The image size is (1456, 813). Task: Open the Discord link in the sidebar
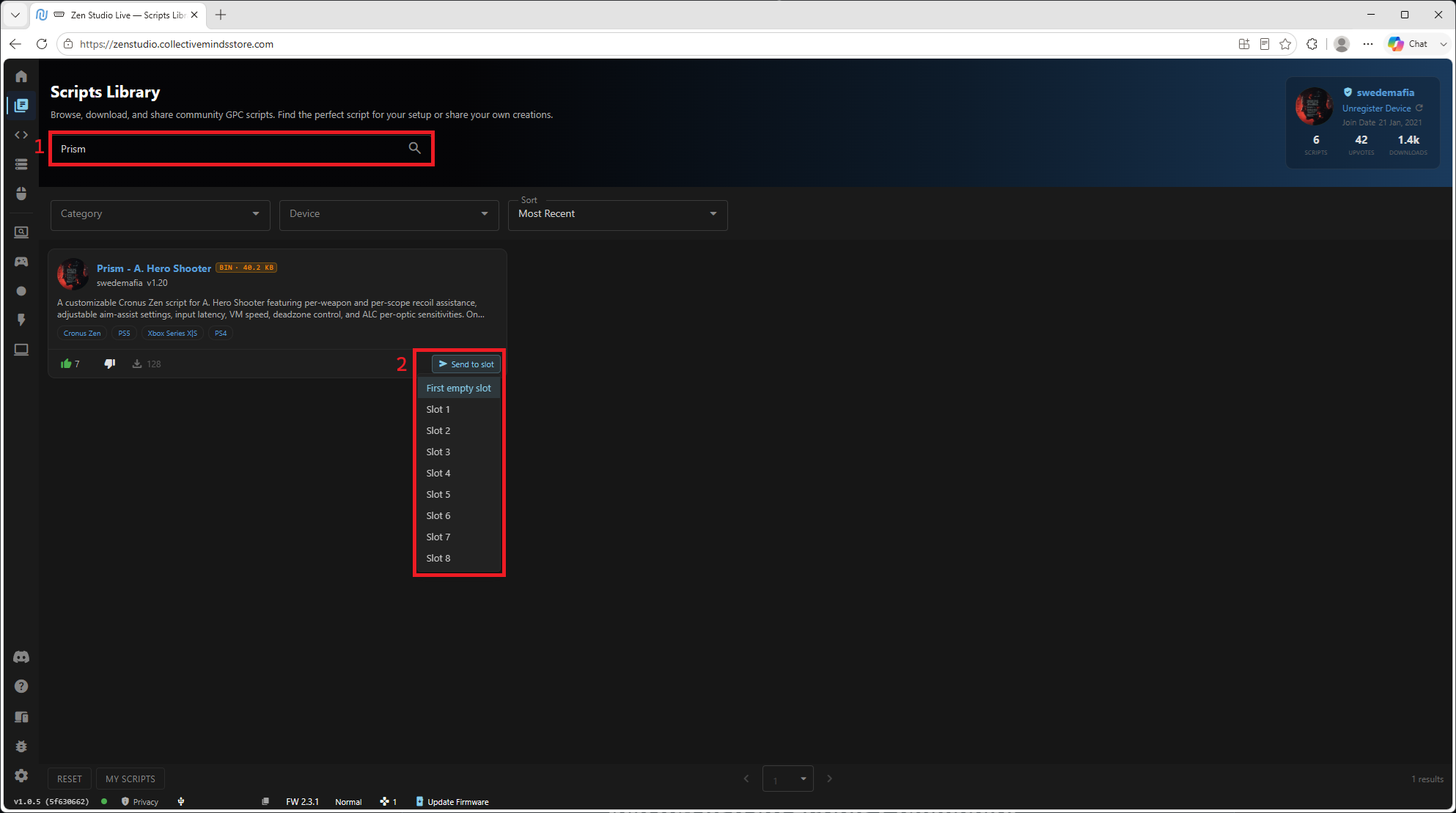coord(21,657)
